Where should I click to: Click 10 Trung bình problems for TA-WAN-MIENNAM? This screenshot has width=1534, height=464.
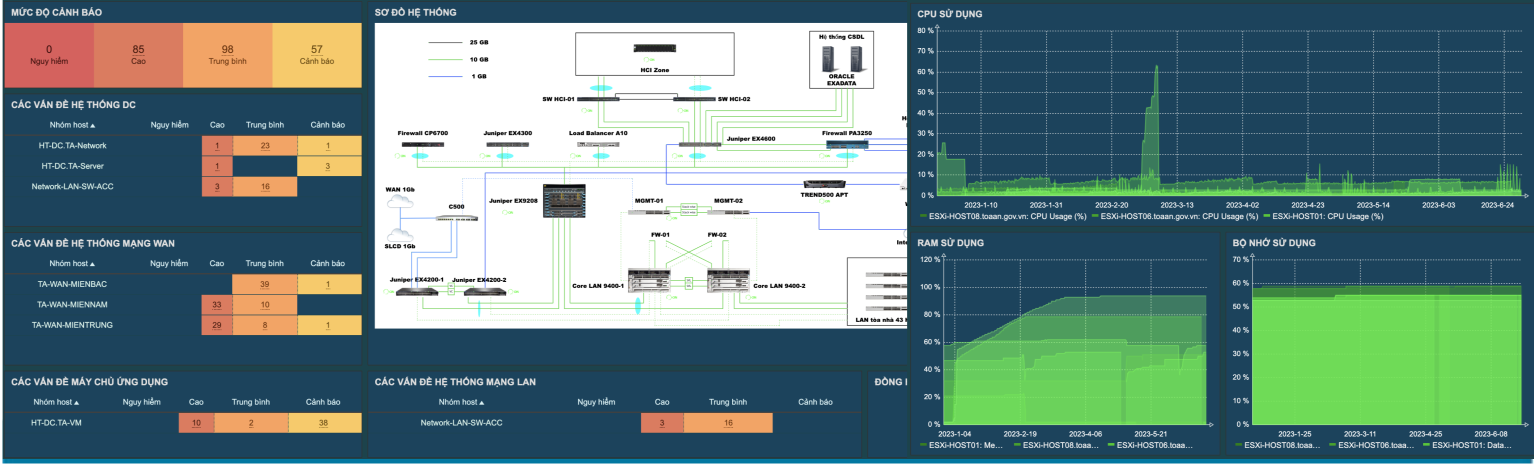[265, 304]
